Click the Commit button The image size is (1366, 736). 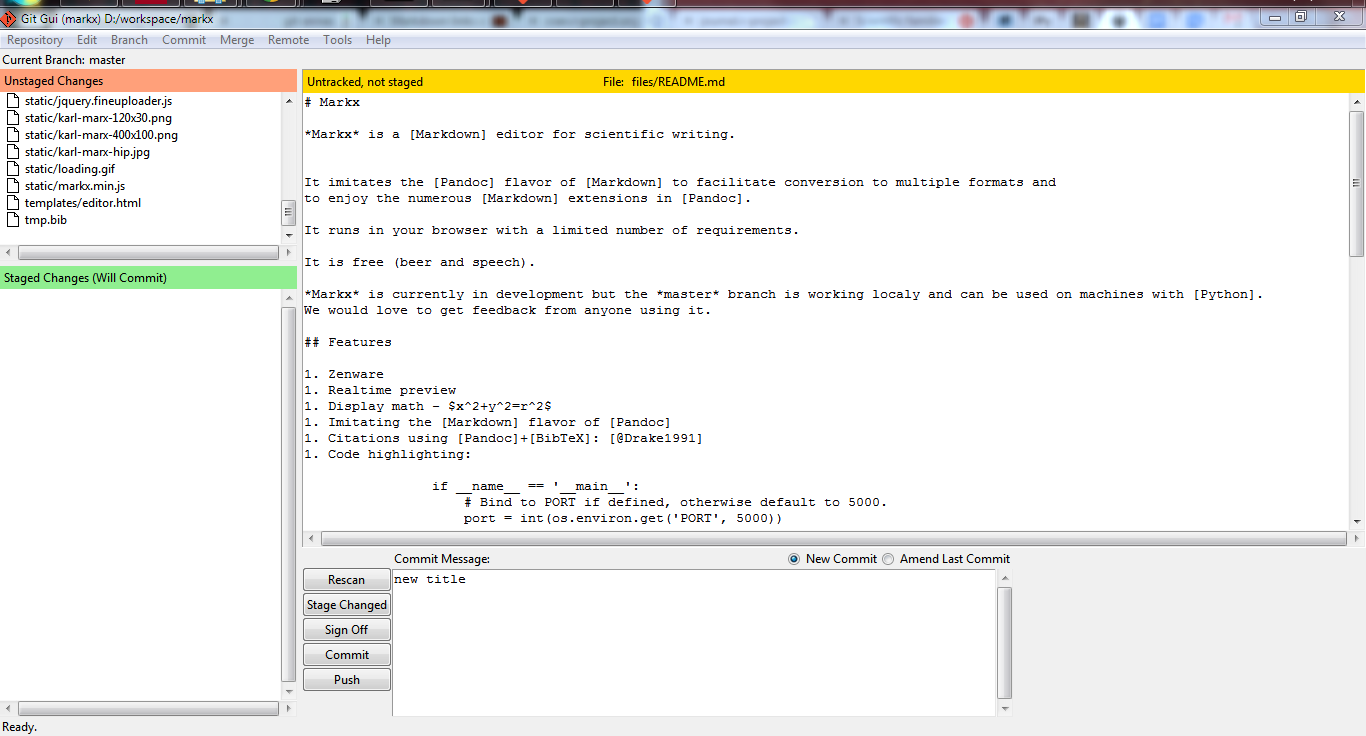point(347,655)
